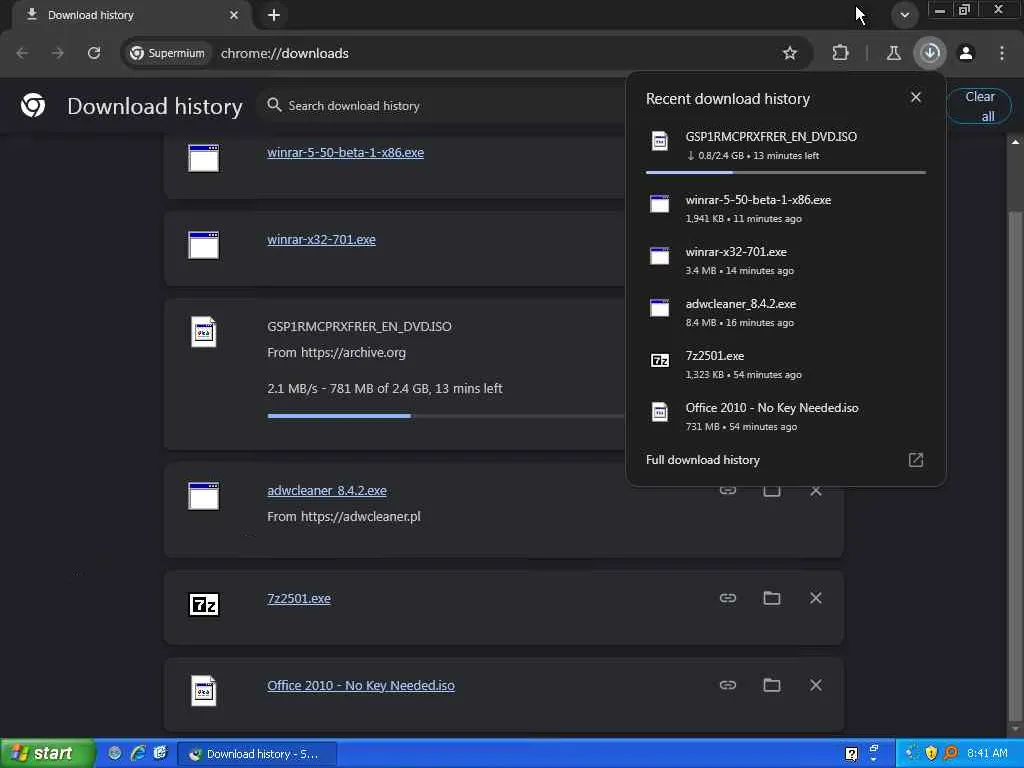Open the profile avatar icon
The height and width of the screenshot is (768, 1024).
pyautogui.click(x=966, y=53)
